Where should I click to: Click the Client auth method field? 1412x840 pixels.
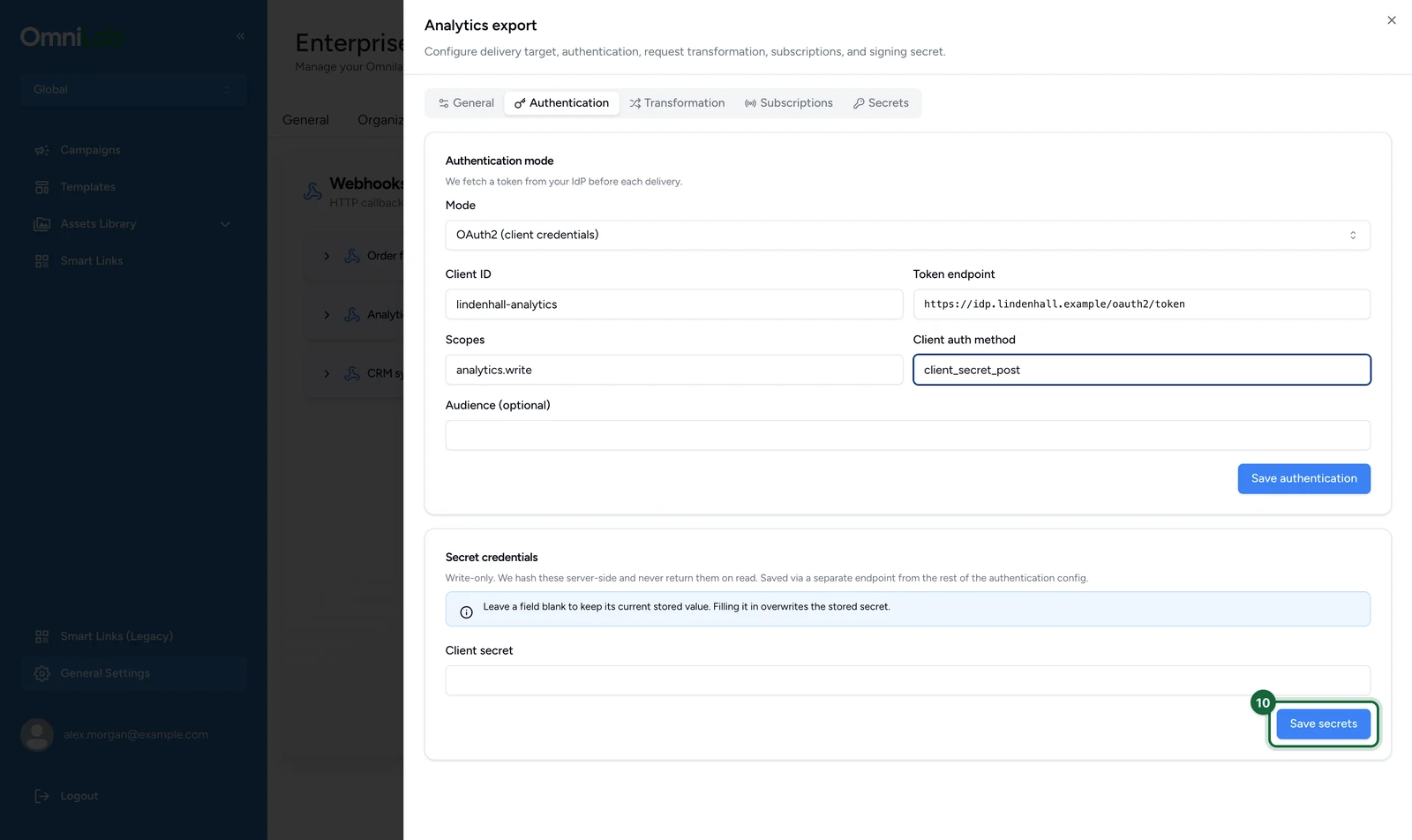(1141, 370)
